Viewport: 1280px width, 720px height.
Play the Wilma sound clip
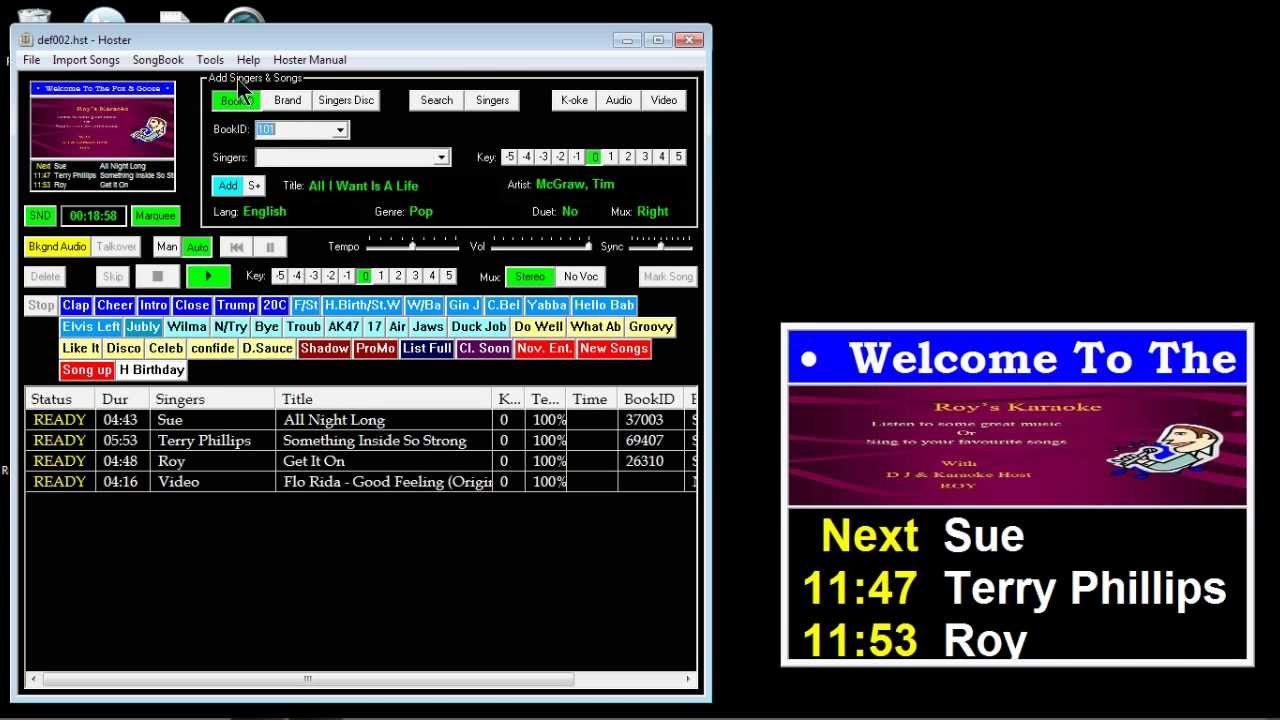point(187,327)
